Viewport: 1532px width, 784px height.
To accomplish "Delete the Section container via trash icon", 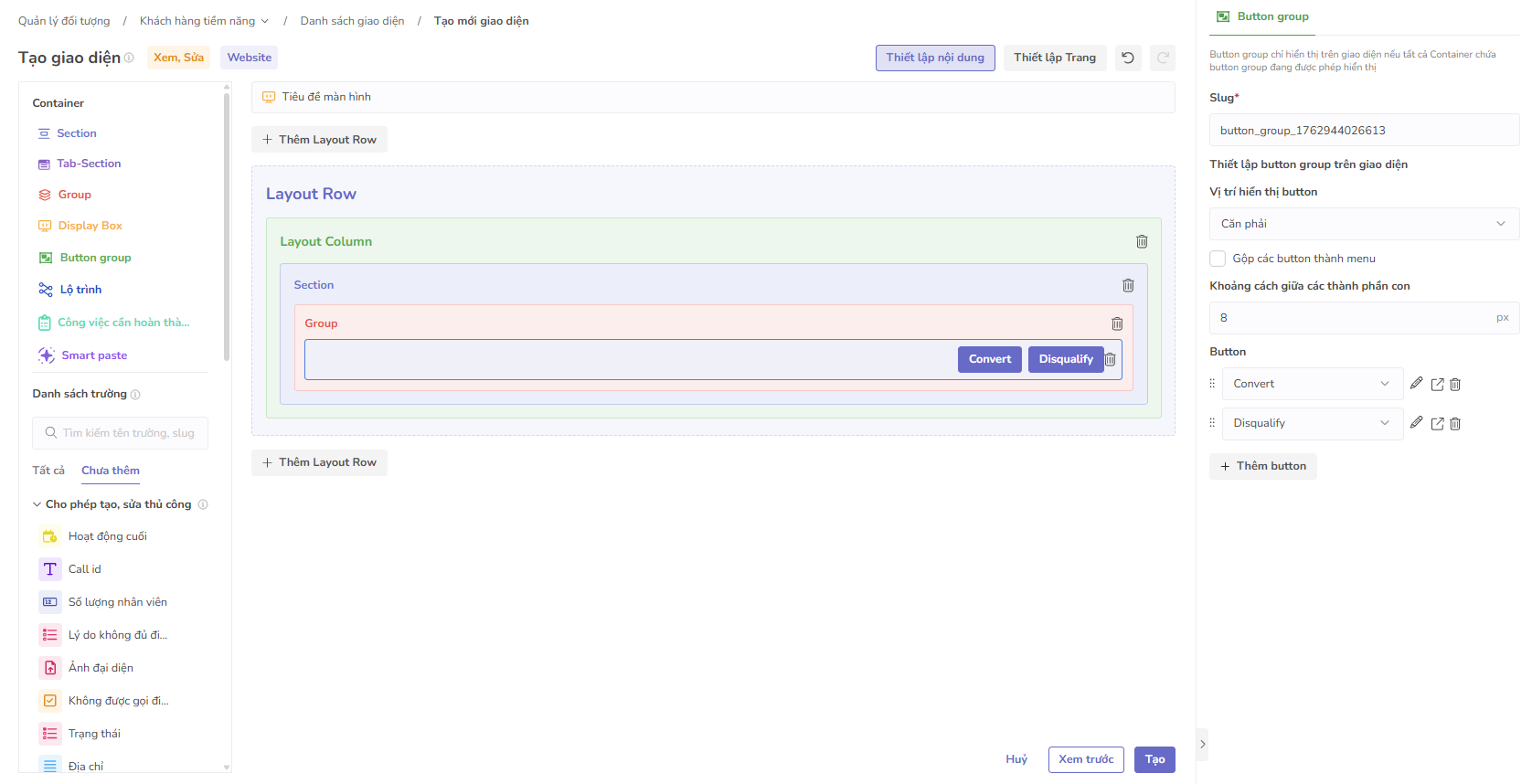I will 1128,286.
